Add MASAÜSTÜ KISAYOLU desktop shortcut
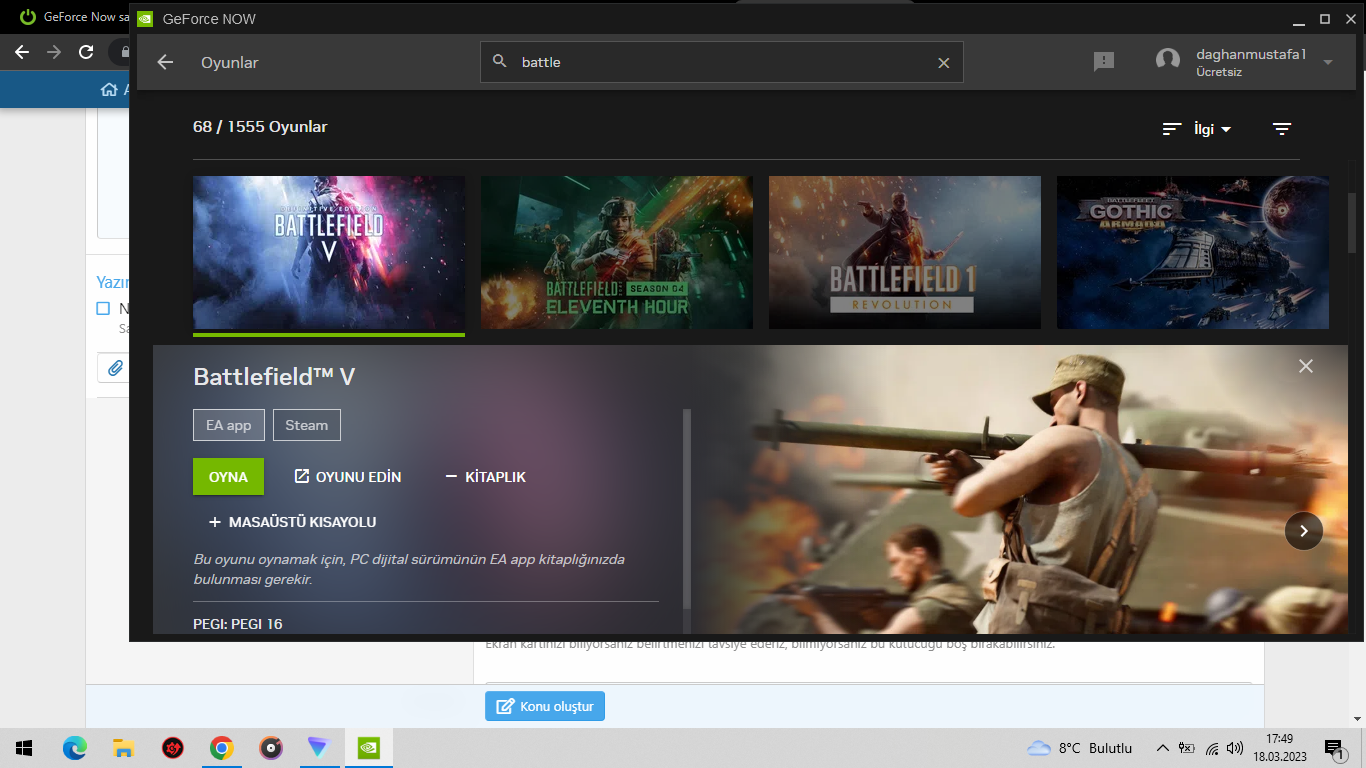This screenshot has height=768, width=1366. pyautogui.click(x=292, y=522)
